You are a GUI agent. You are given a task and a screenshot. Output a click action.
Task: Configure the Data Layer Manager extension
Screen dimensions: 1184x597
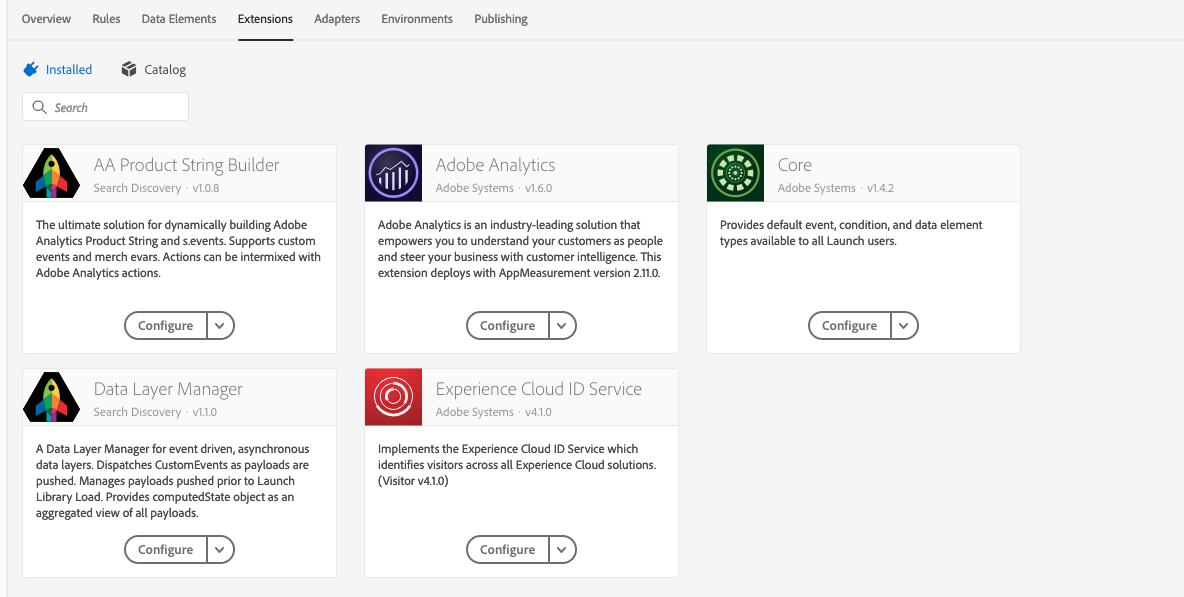pos(165,550)
